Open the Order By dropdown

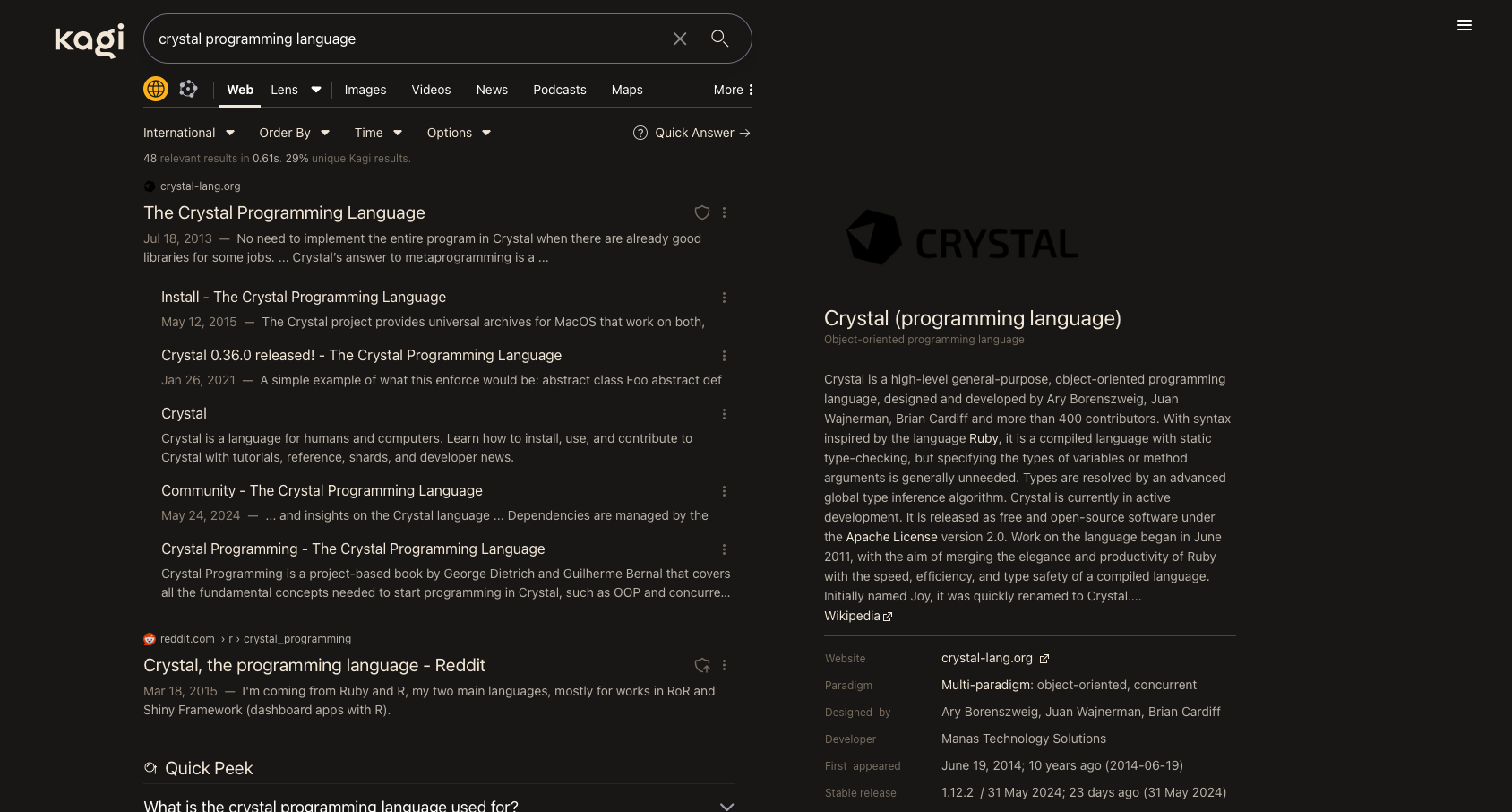click(294, 133)
